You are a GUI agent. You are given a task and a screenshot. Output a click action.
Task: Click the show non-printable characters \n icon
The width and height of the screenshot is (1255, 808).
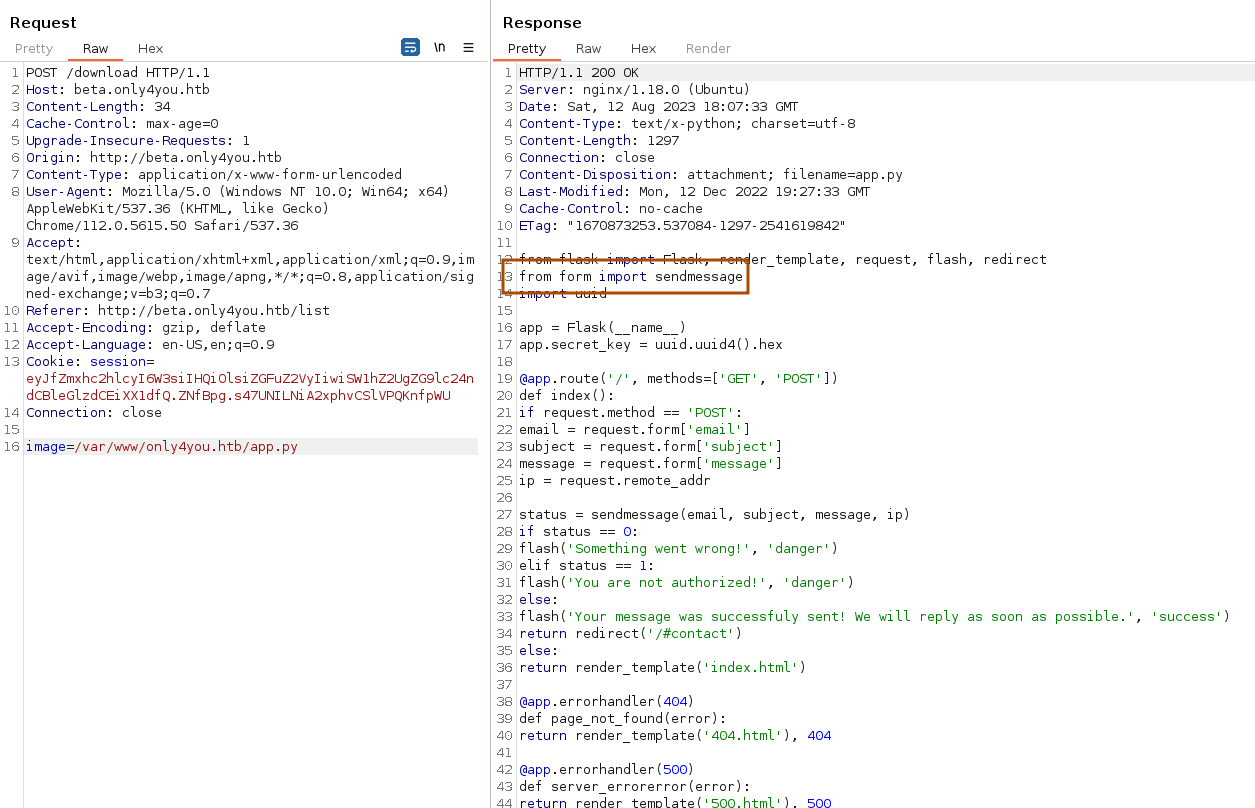click(x=439, y=48)
